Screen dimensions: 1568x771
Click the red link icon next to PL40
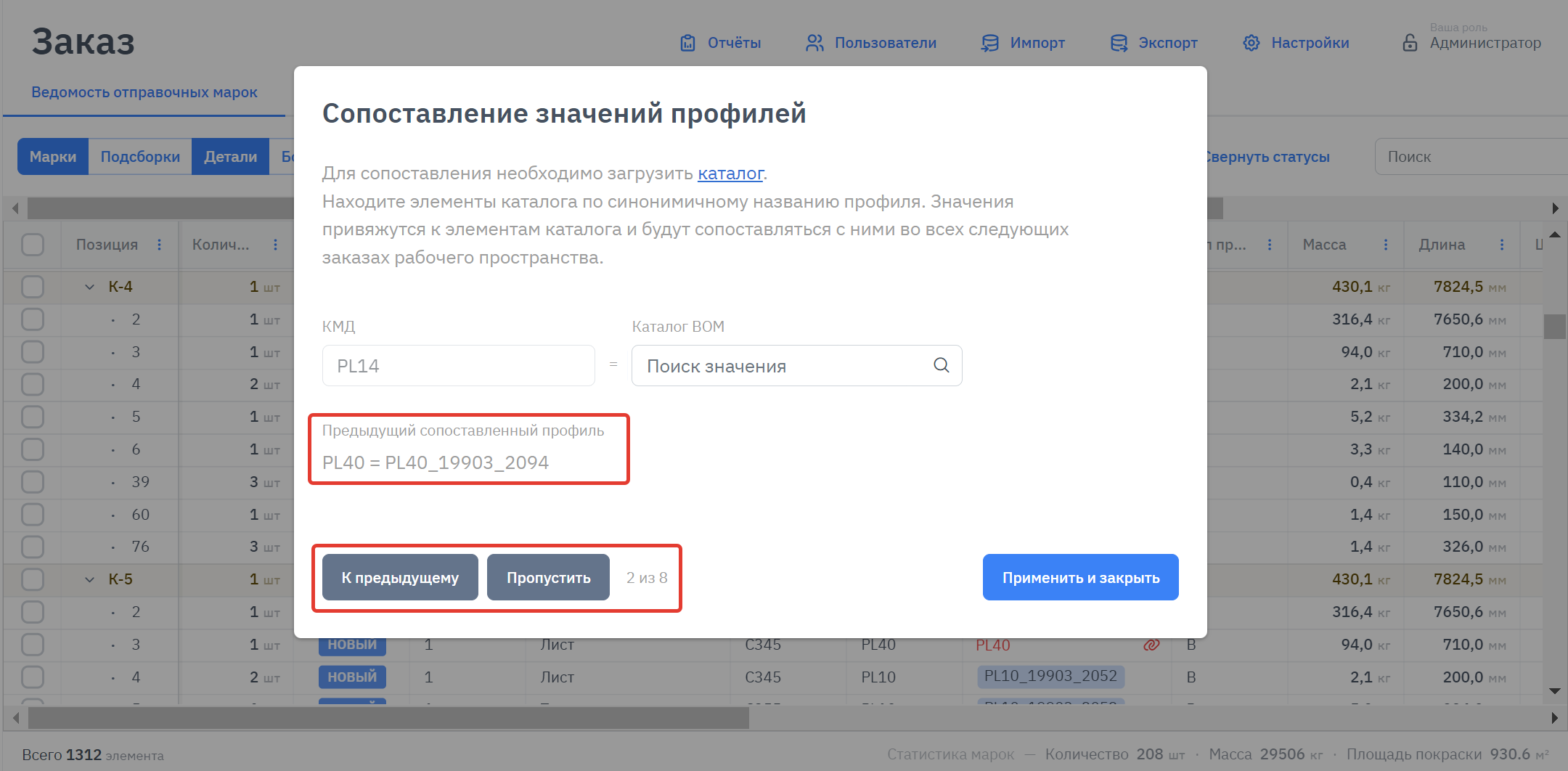pyautogui.click(x=1151, y=645)
